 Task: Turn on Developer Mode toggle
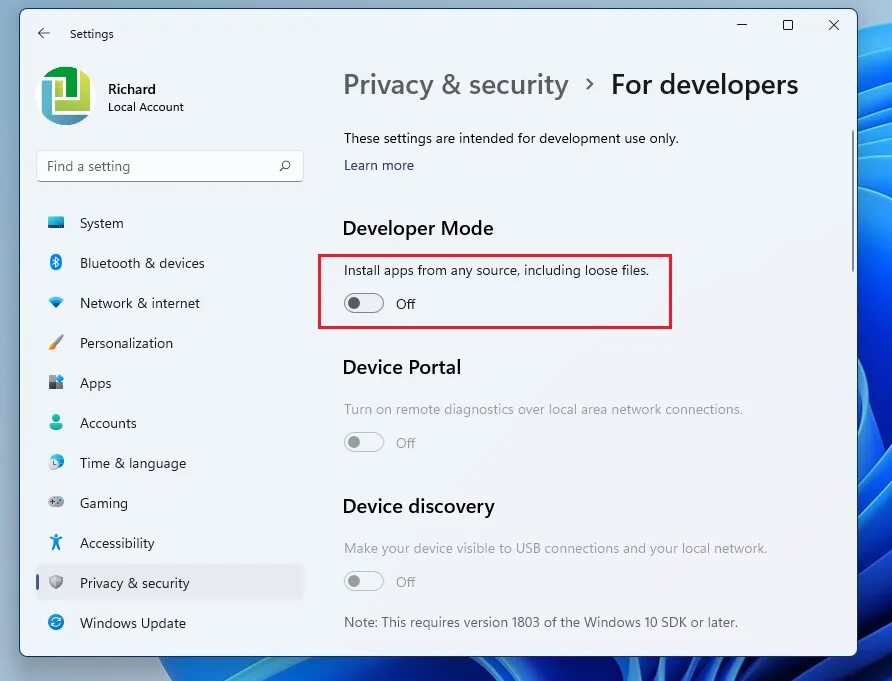coord(364,303)
